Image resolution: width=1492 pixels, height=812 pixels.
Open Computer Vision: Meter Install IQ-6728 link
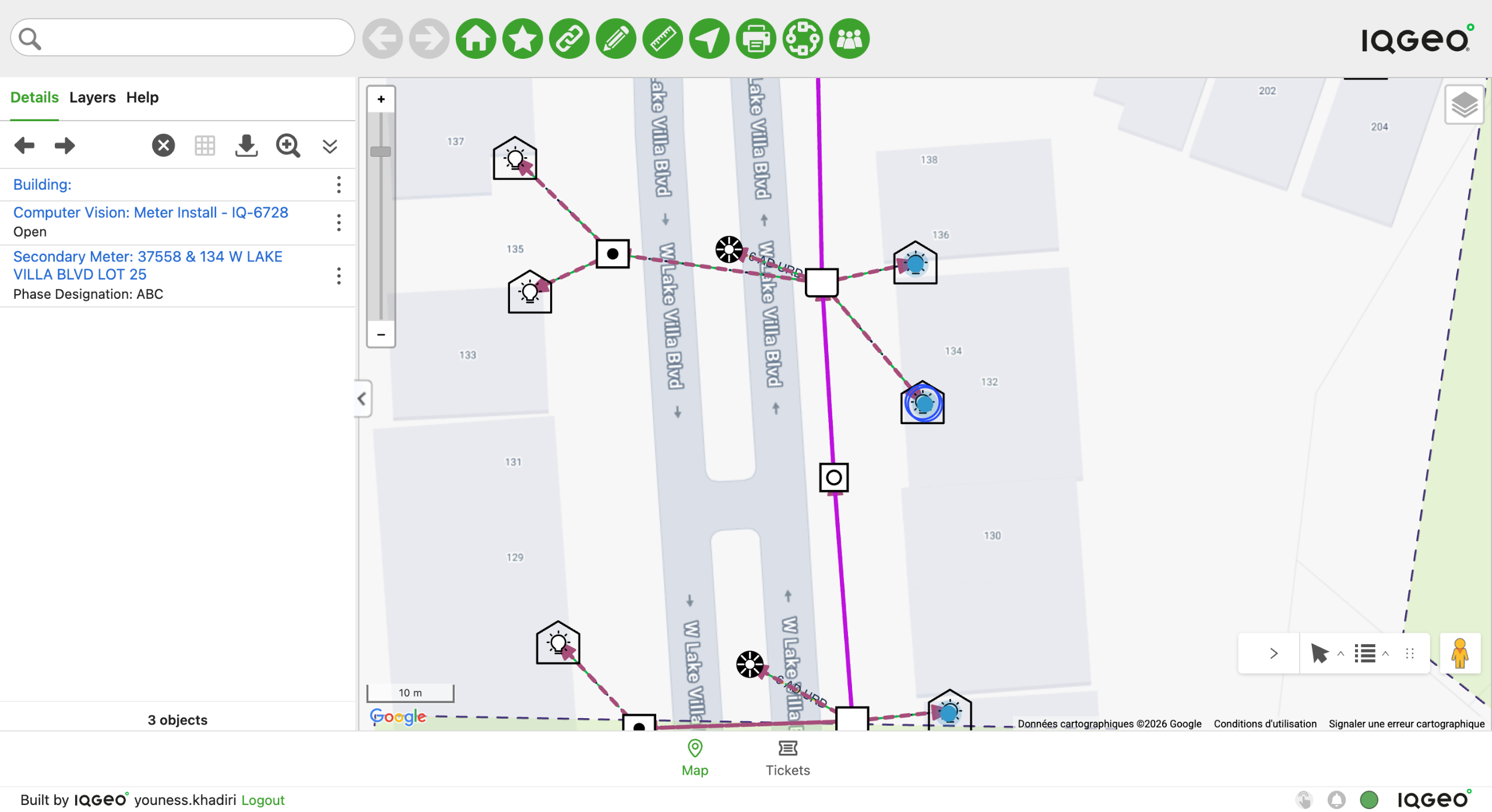150,213
